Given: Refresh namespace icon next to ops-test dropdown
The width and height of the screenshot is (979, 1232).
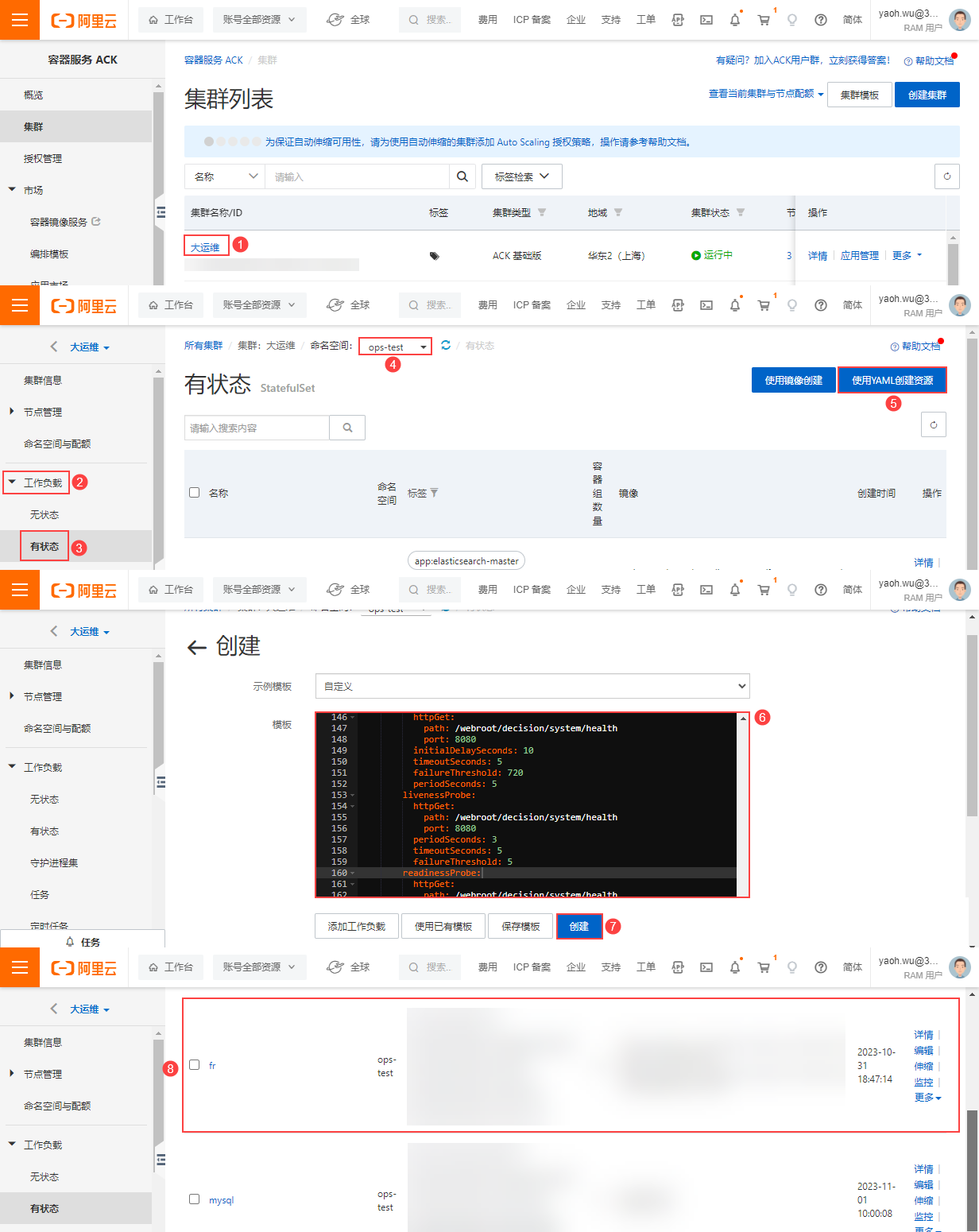Looking at the screenshot, I should click(446, 345).
